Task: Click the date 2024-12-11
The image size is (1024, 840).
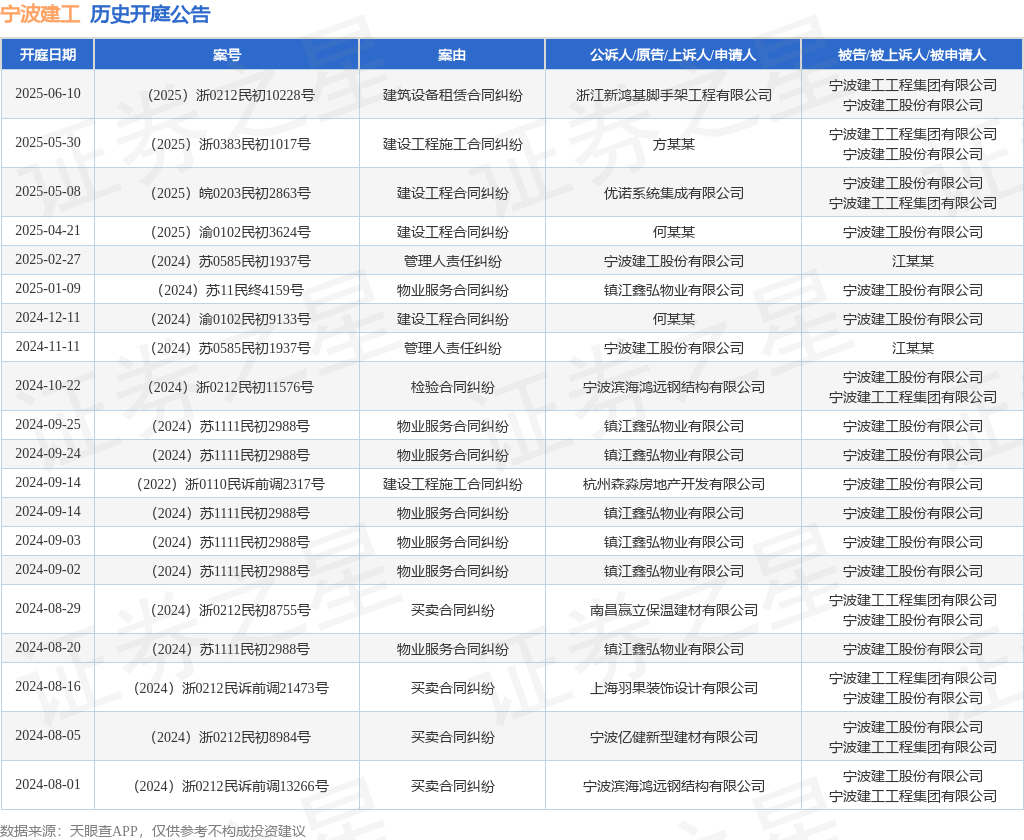Action: coord(48,317)
